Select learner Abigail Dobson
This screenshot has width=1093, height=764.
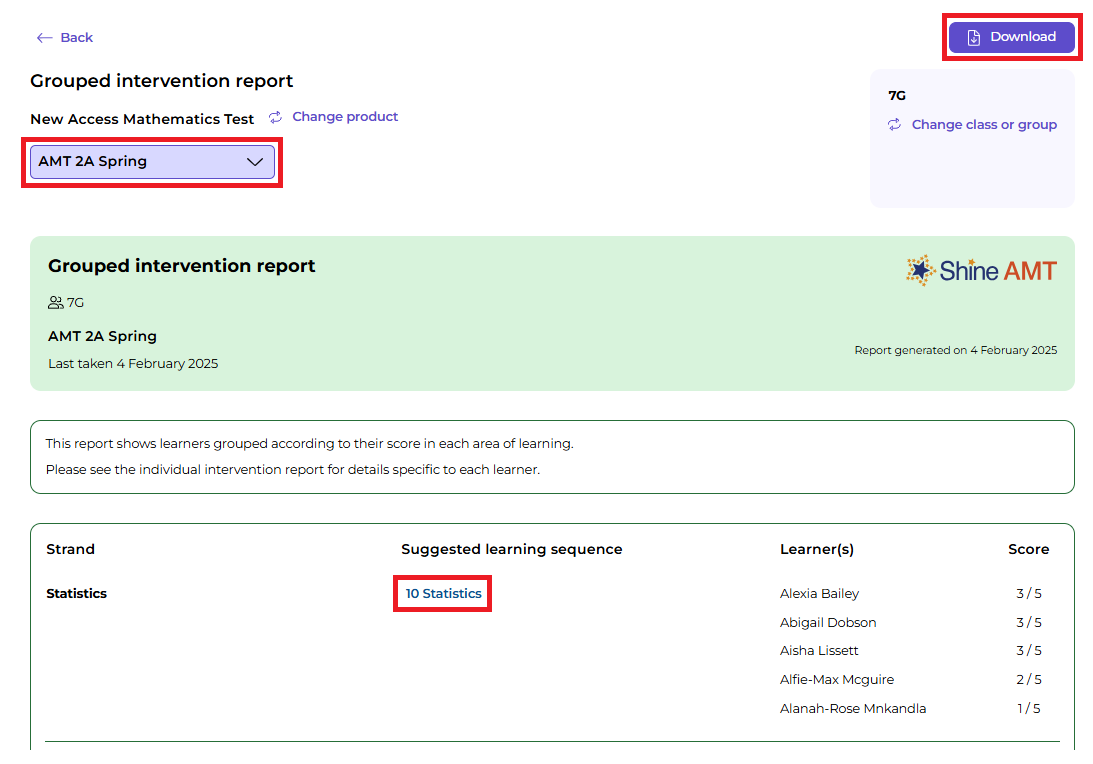[828, 622]
